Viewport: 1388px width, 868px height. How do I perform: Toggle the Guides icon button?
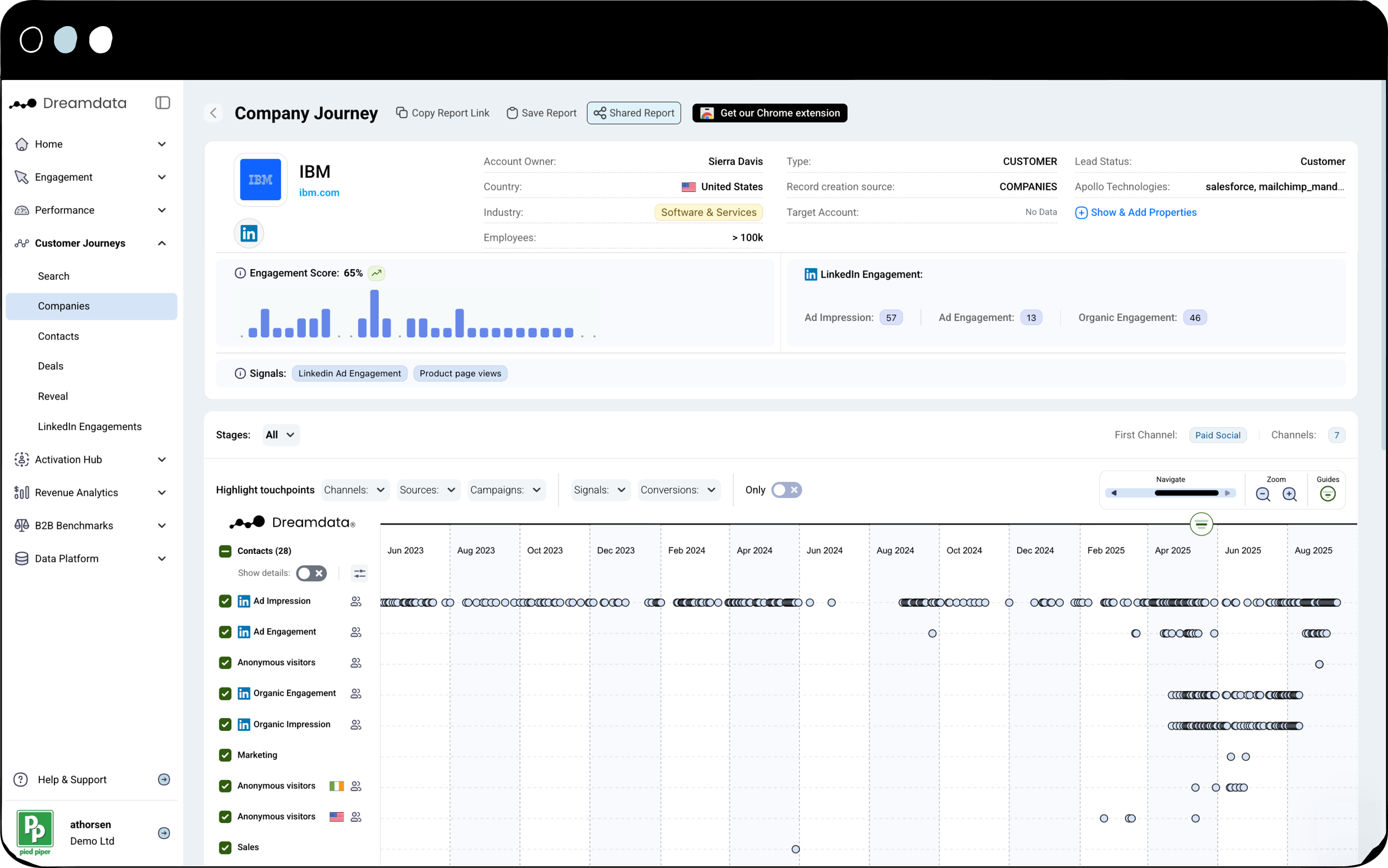point(1327,494)
